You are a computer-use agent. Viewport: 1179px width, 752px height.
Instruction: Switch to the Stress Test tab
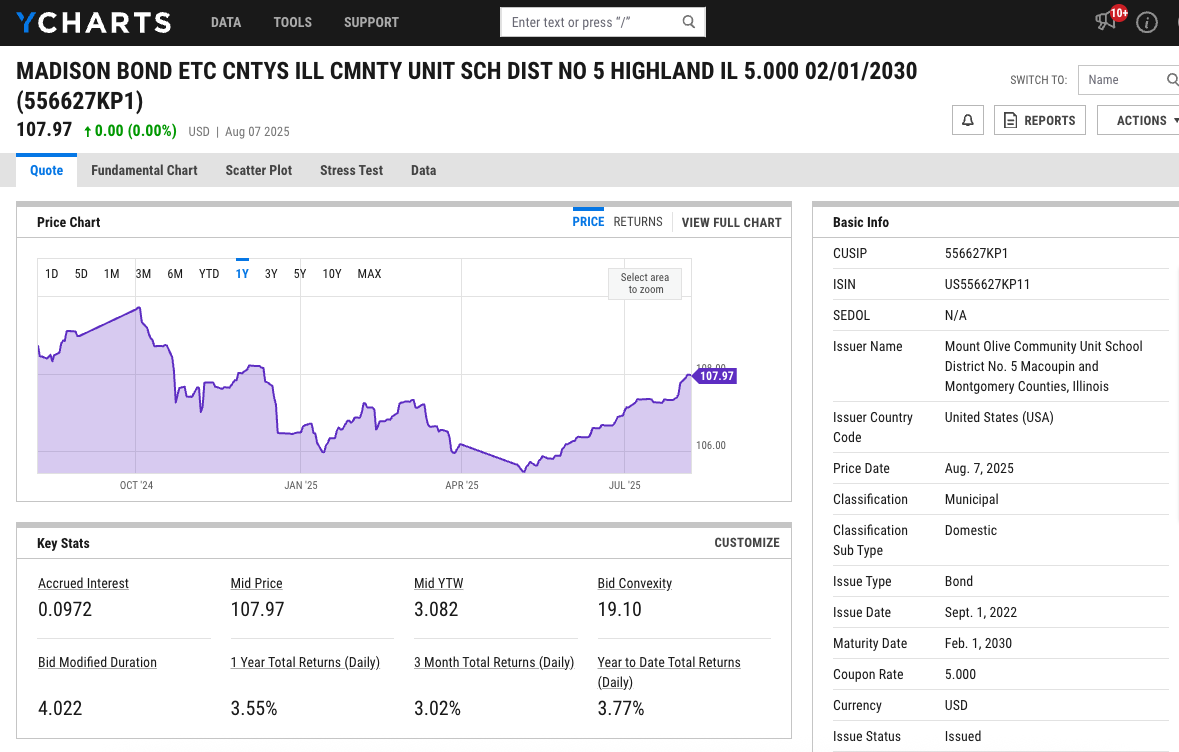point(351,170)
